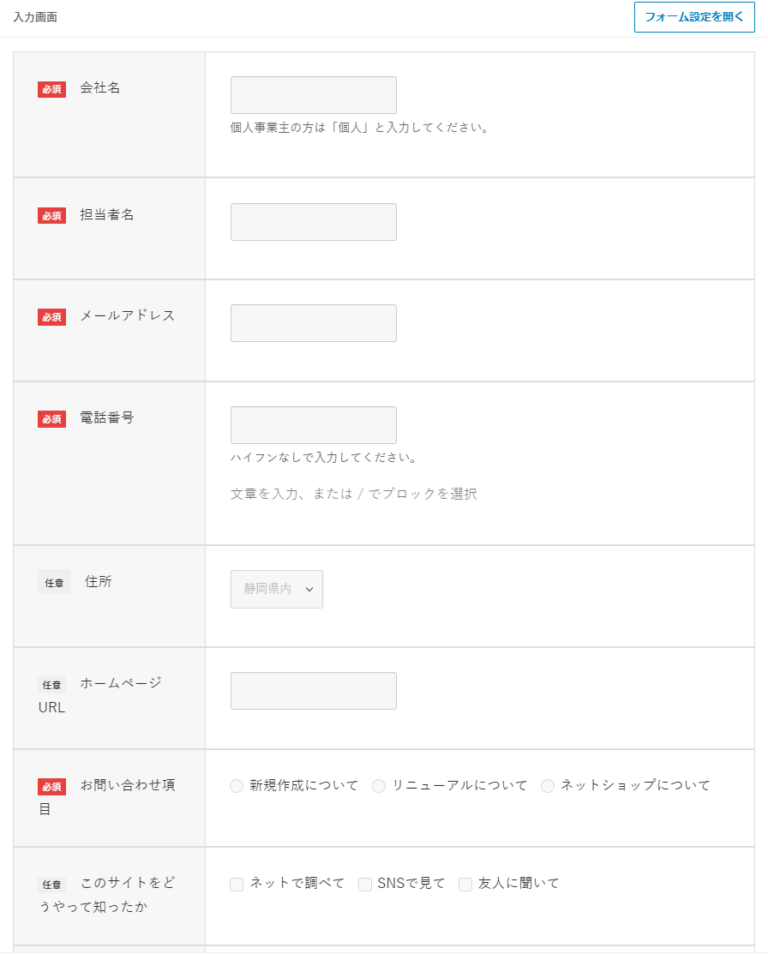The image size is (768, 954).
Task: Click the 担当者名 input field
Action: (x=313, y=221)
